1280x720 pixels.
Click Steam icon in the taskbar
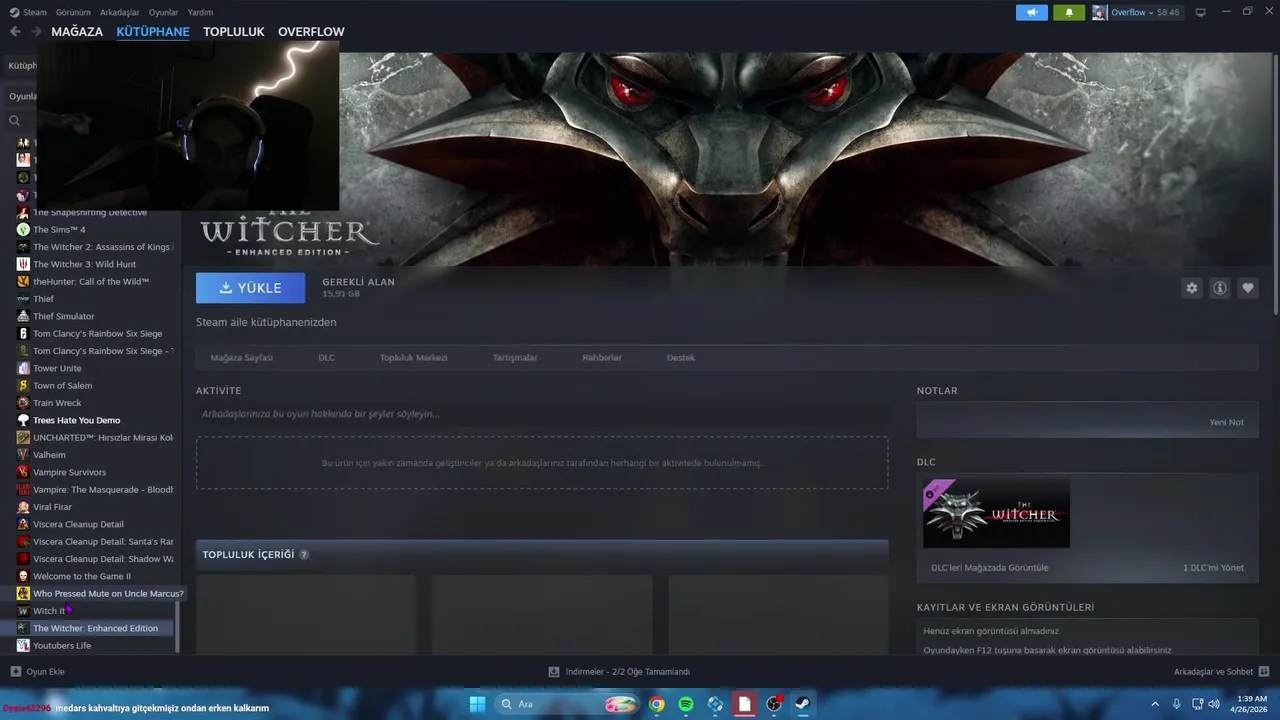803,704
